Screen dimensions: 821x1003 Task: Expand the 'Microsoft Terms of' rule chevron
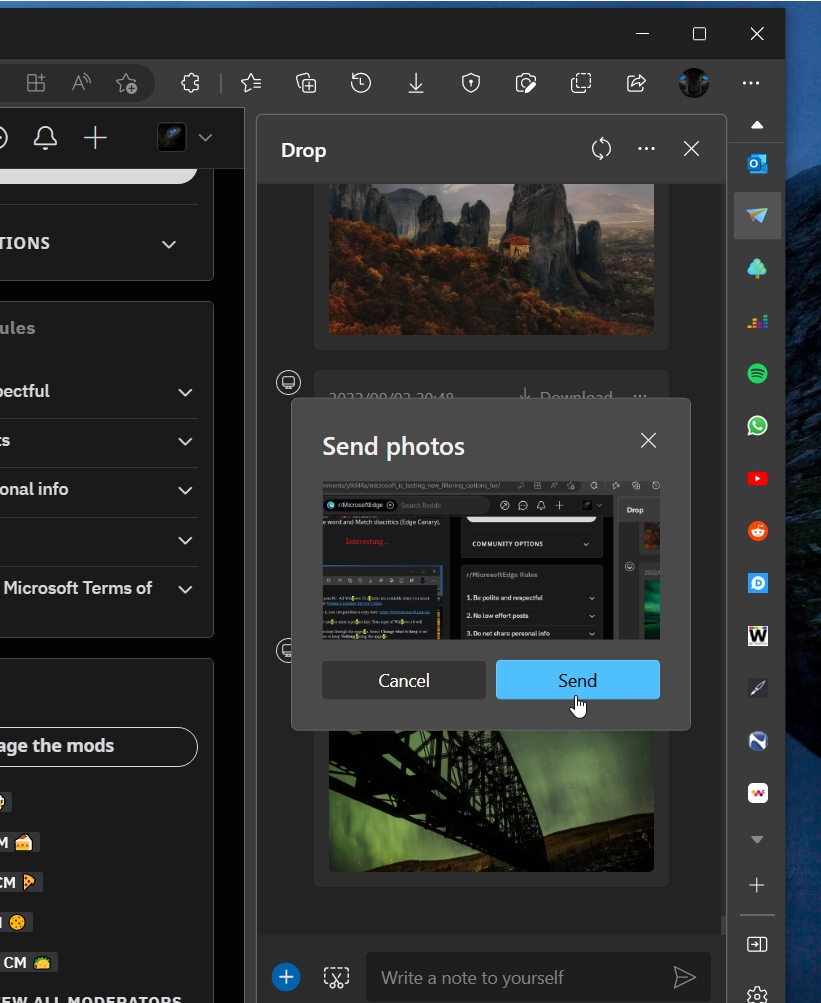[x=185, y=589]
